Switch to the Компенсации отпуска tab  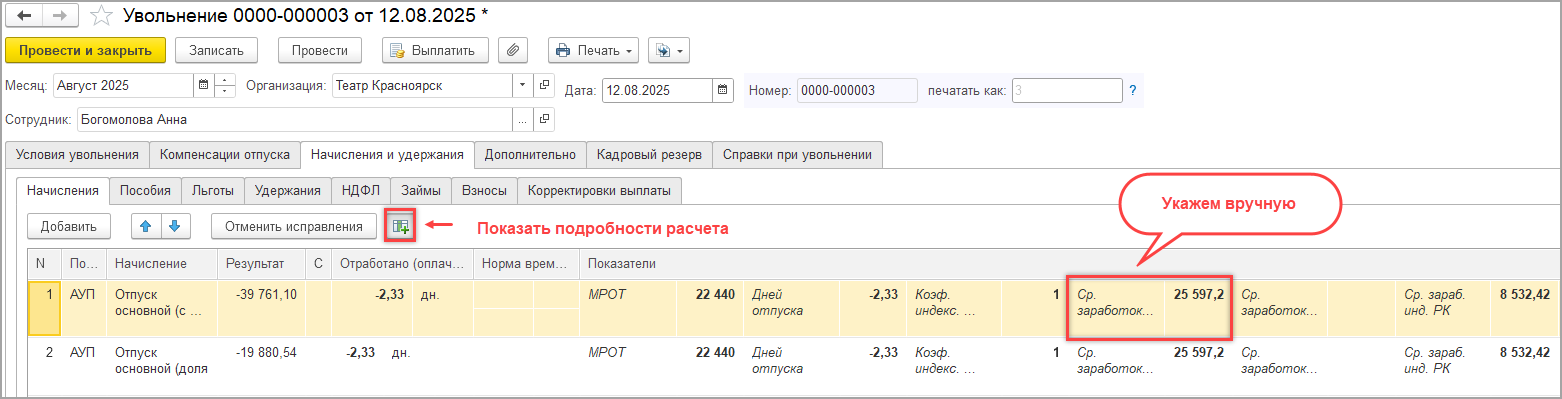pyautogui.click(x=225, y=154)
